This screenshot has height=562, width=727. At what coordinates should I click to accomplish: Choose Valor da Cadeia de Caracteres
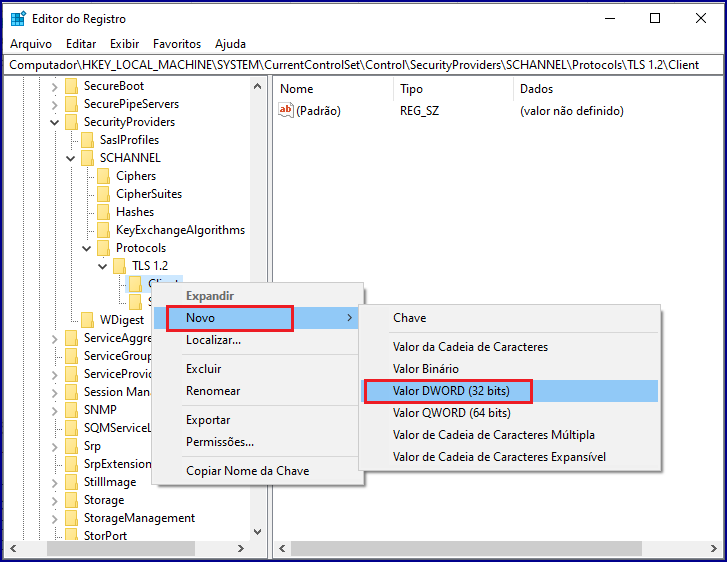tap(509, 347)
